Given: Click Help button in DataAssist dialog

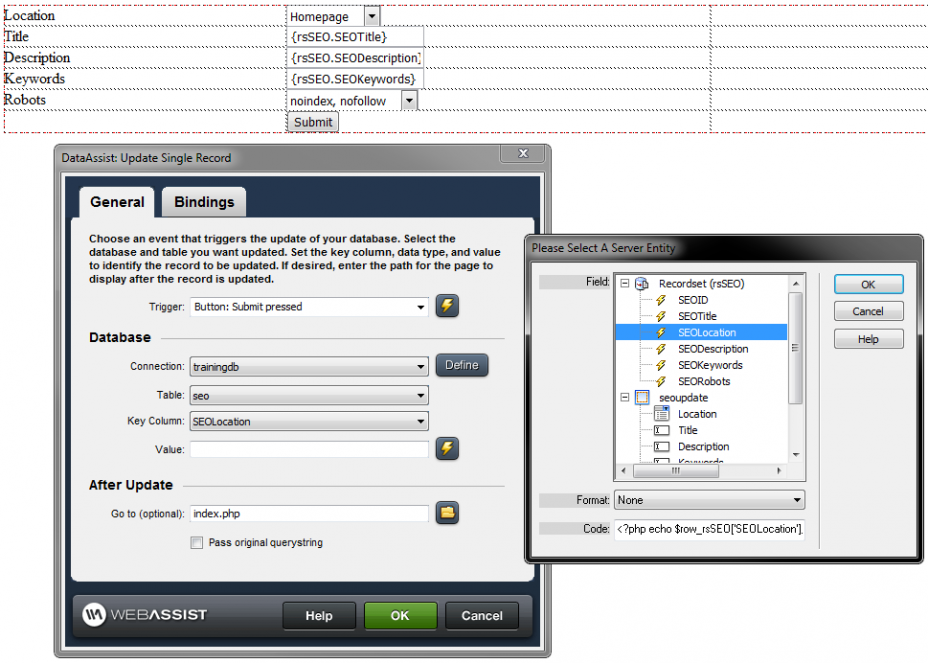Looking at the screenshot, I should point(319,616).
